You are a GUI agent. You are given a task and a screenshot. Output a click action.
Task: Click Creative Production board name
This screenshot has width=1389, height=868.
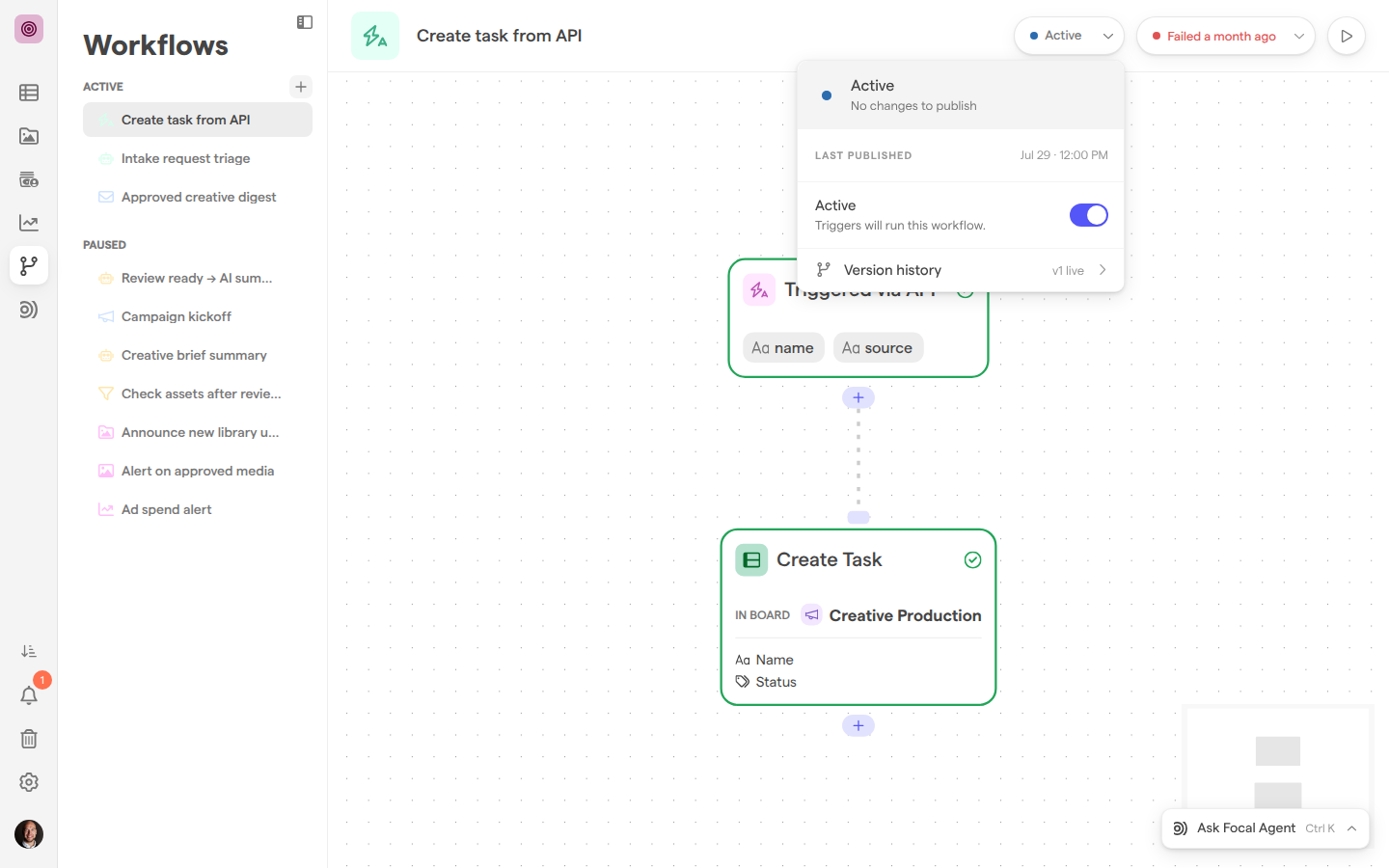(x=905, y=615)
